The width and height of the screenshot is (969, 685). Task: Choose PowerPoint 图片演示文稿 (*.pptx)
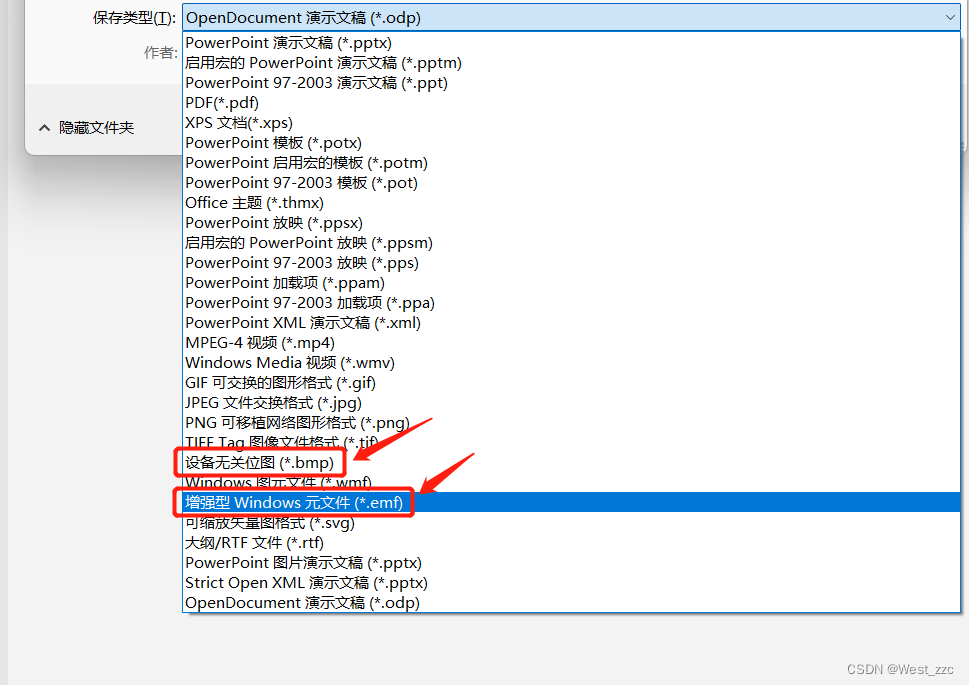pyautogui.click(x=571, y=563)
